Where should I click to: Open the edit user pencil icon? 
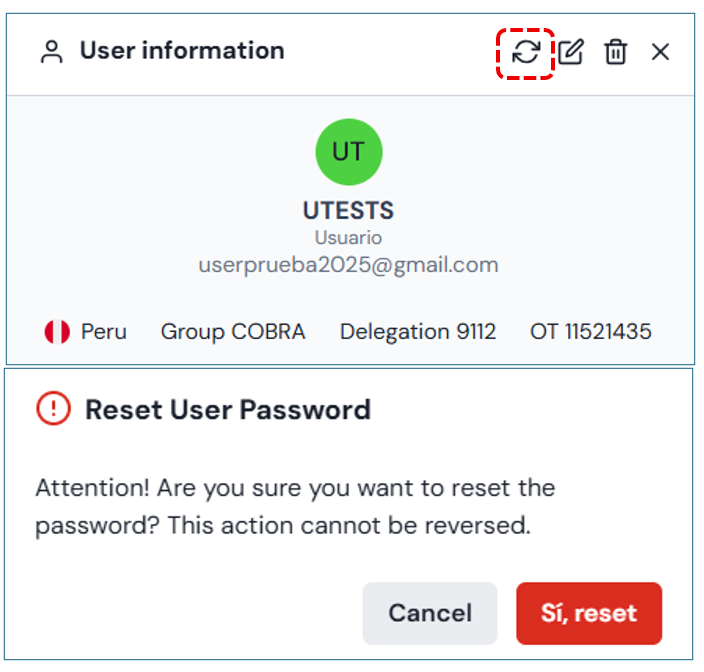pos(570,52)
